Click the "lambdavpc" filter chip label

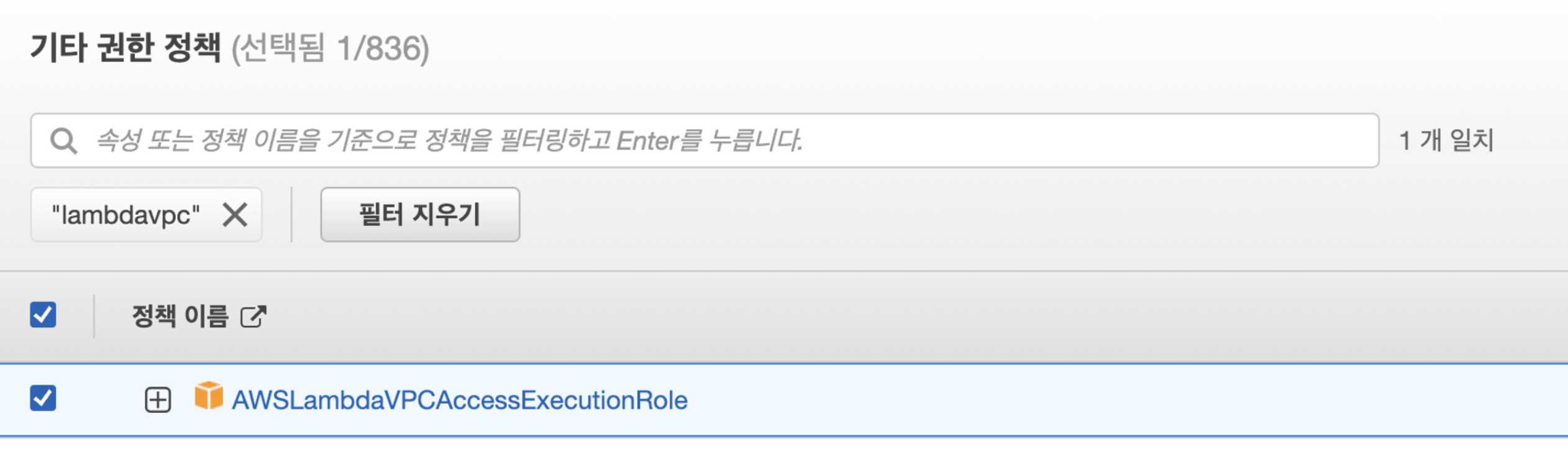(x=125, y=215)
